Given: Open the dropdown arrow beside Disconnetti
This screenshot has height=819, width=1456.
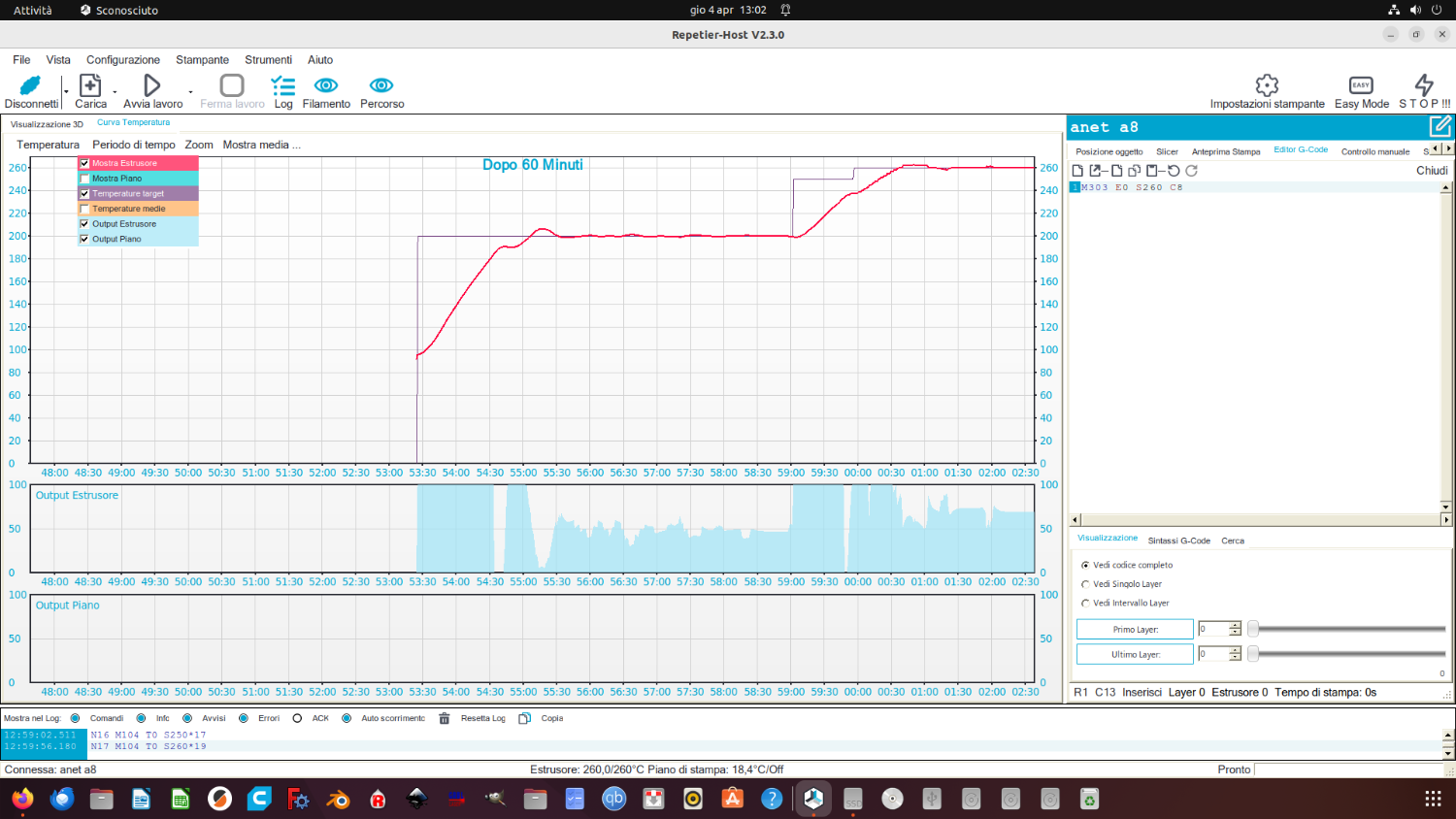Looking at the screenshot, I should [66, 92].
